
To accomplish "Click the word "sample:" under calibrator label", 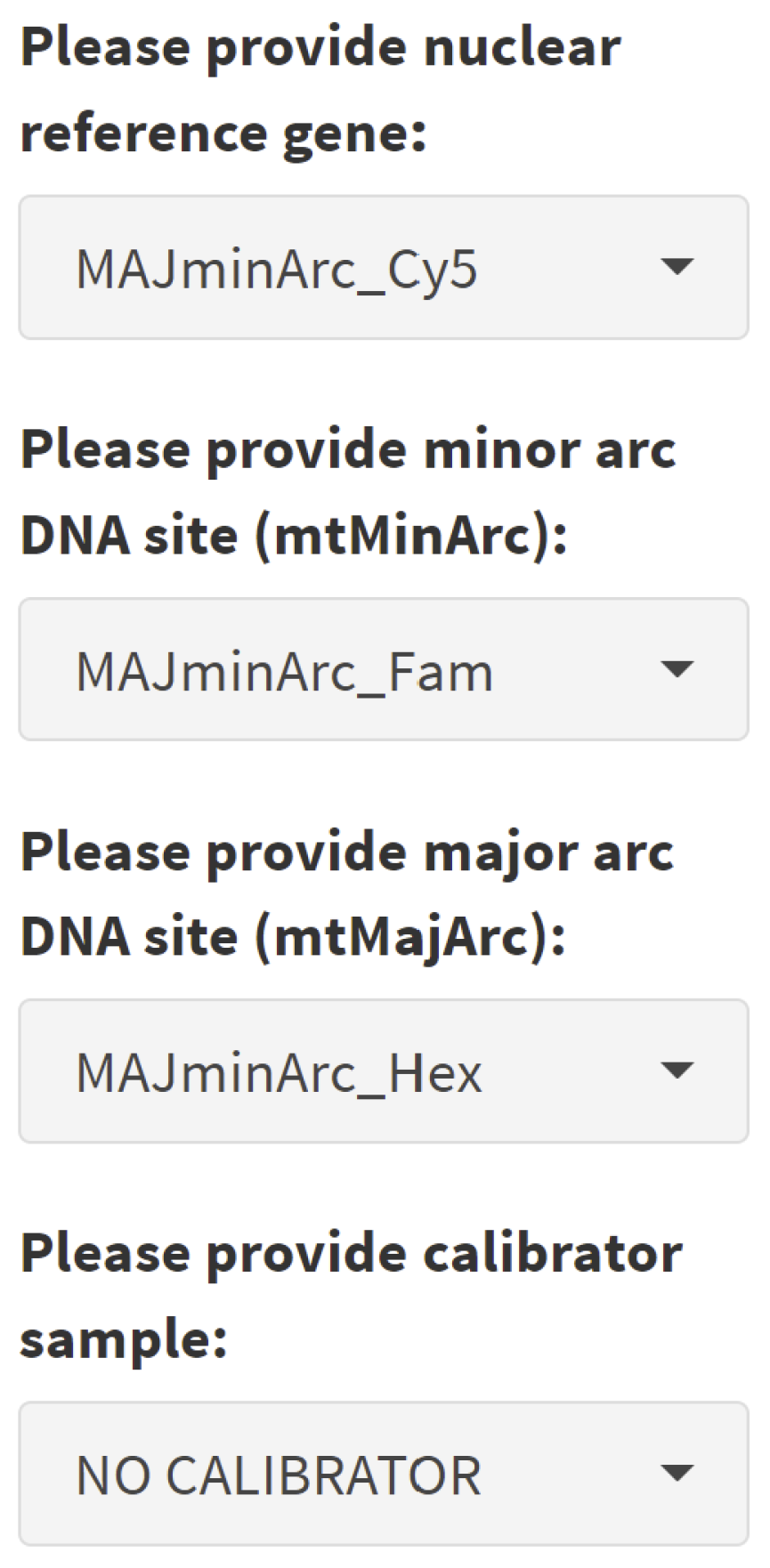I will click(x=124, y=1339).
